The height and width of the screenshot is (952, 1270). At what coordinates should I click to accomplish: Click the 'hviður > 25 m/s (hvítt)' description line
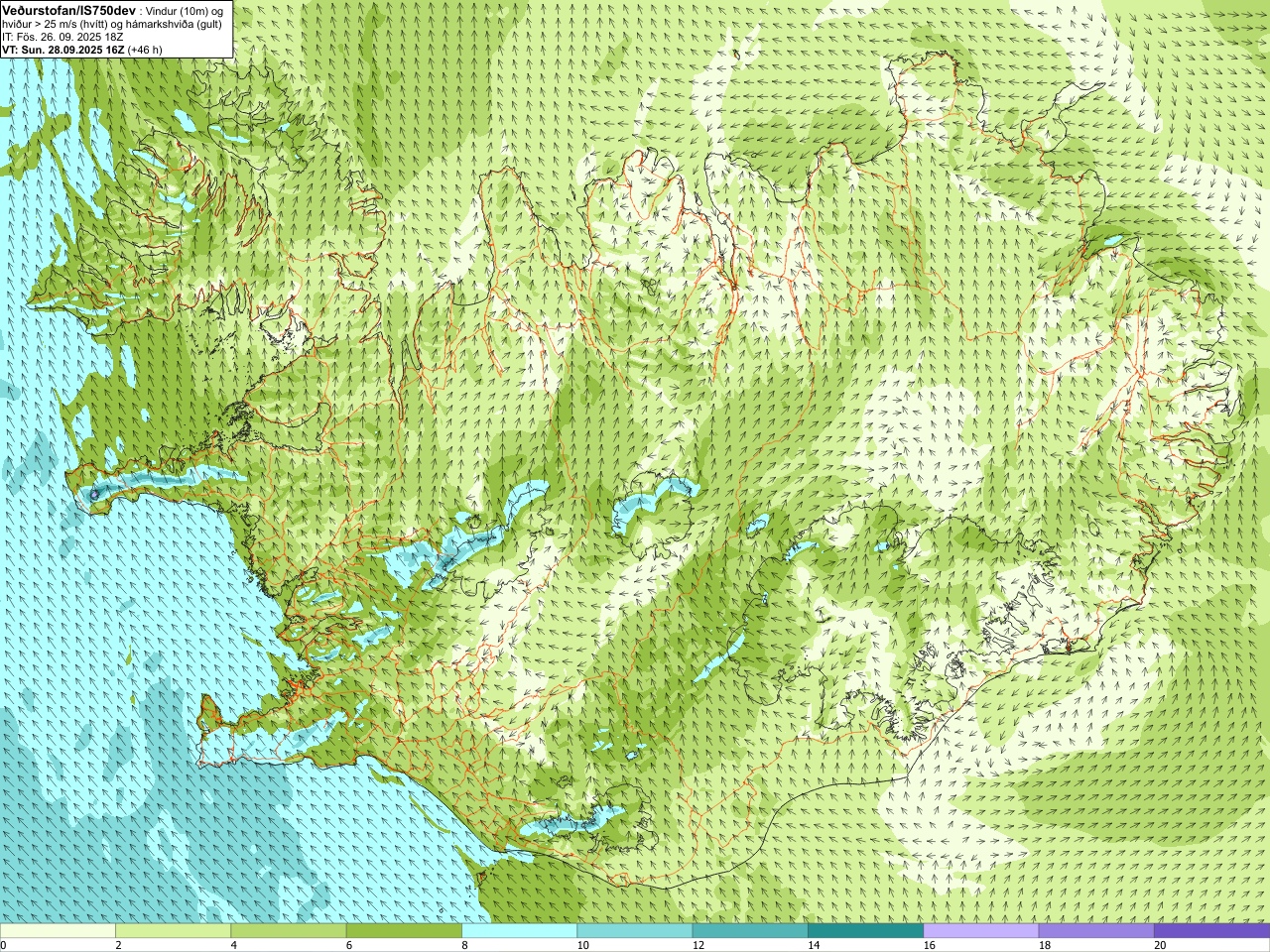click(56, 24)
